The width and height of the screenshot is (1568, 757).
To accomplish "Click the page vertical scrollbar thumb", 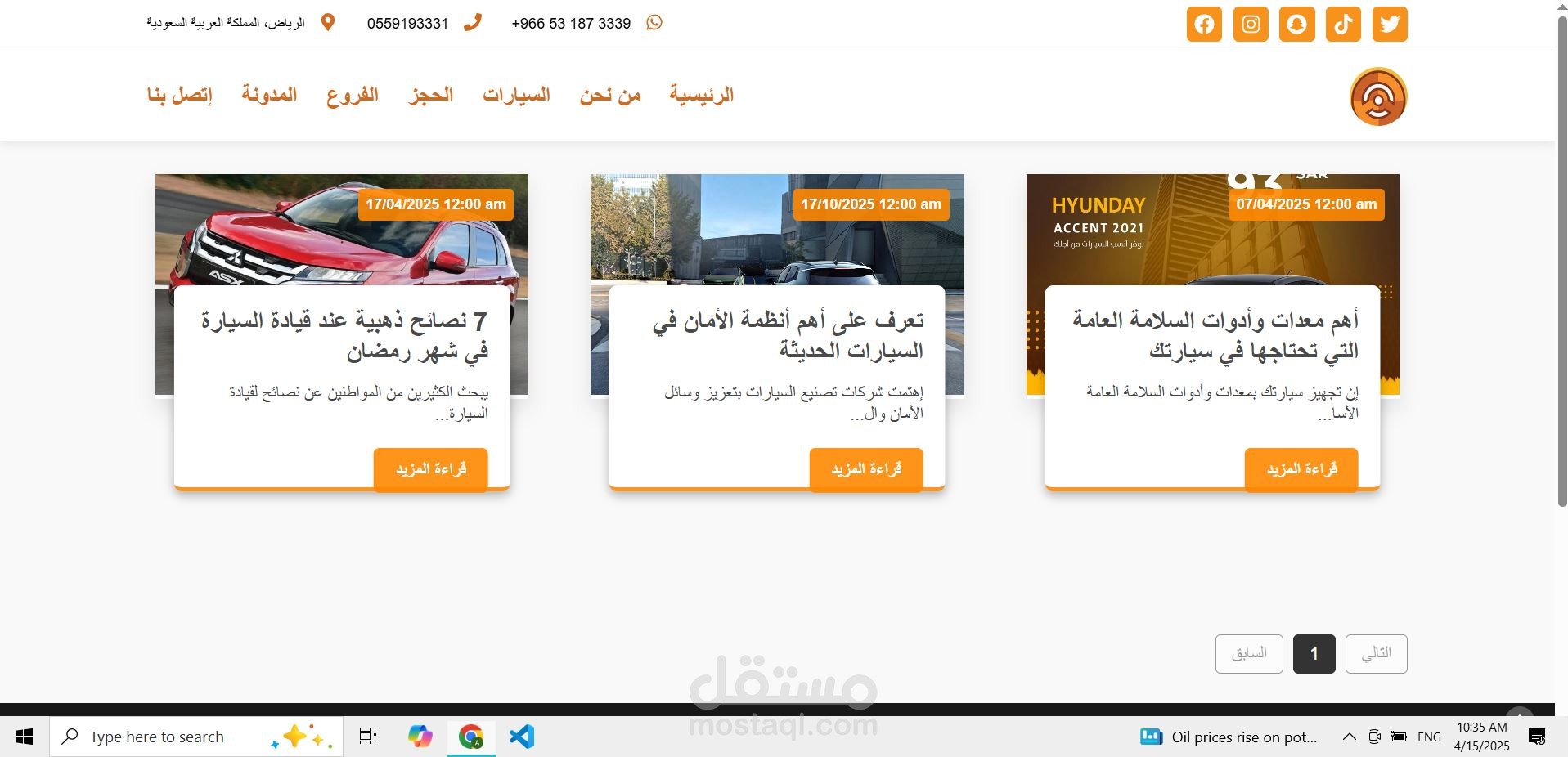I will tap(1561, 262).
